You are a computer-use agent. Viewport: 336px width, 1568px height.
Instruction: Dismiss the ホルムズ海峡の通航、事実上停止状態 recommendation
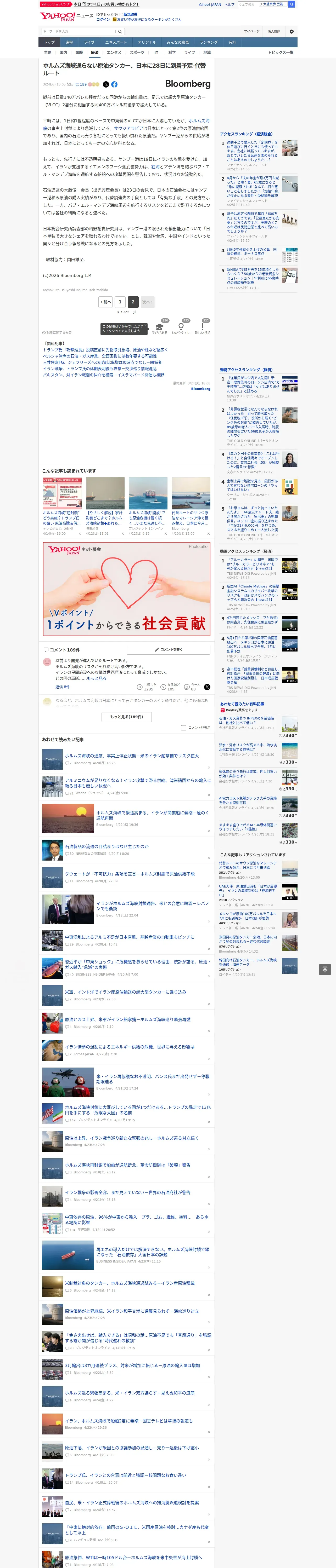pos(209,768)
